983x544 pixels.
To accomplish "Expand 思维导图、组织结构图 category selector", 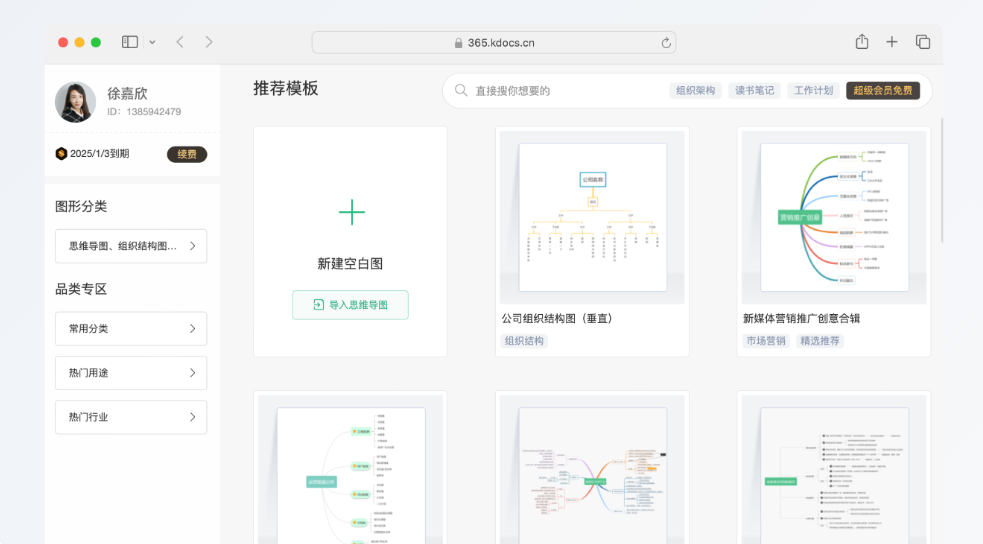I will 131,246.
